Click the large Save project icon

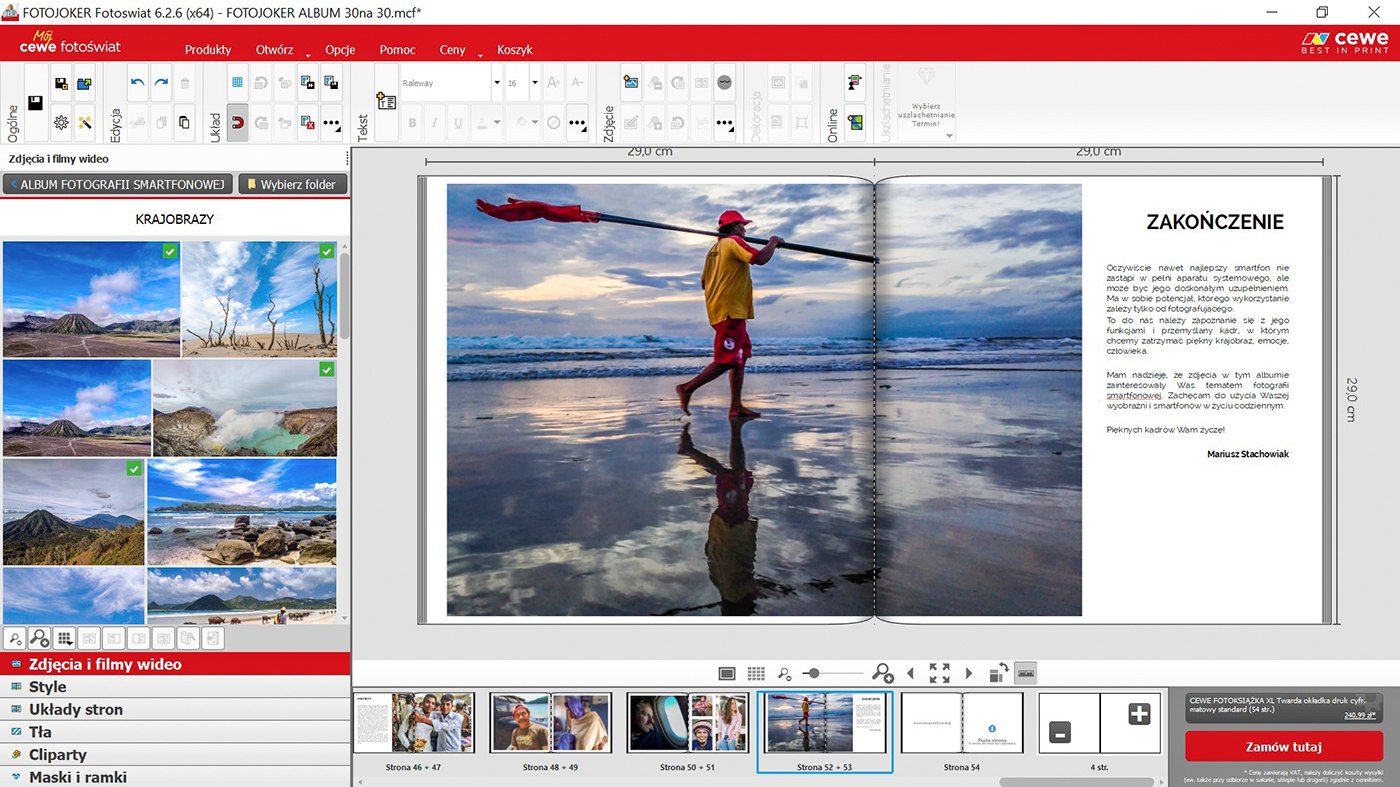(36, 103)
